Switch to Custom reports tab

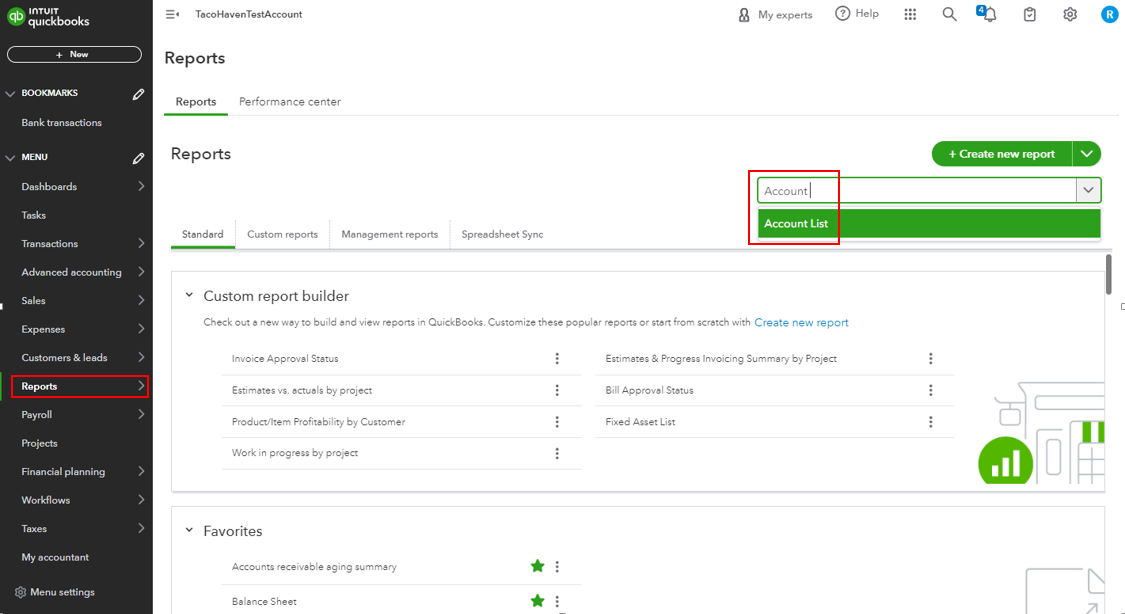click(283, 235)
